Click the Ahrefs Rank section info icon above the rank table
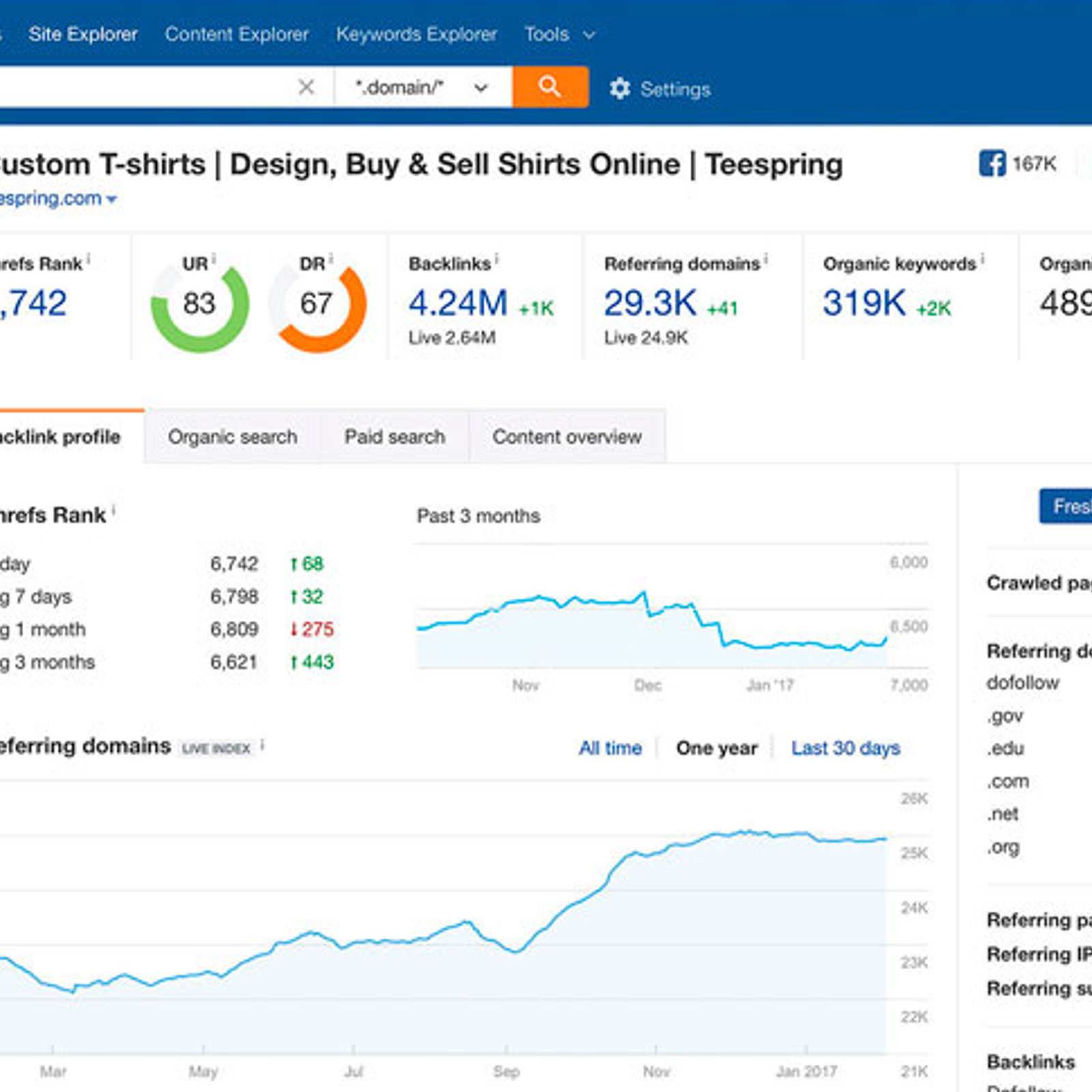The width and height of the screenshot is (1092, 1092). 113,510
